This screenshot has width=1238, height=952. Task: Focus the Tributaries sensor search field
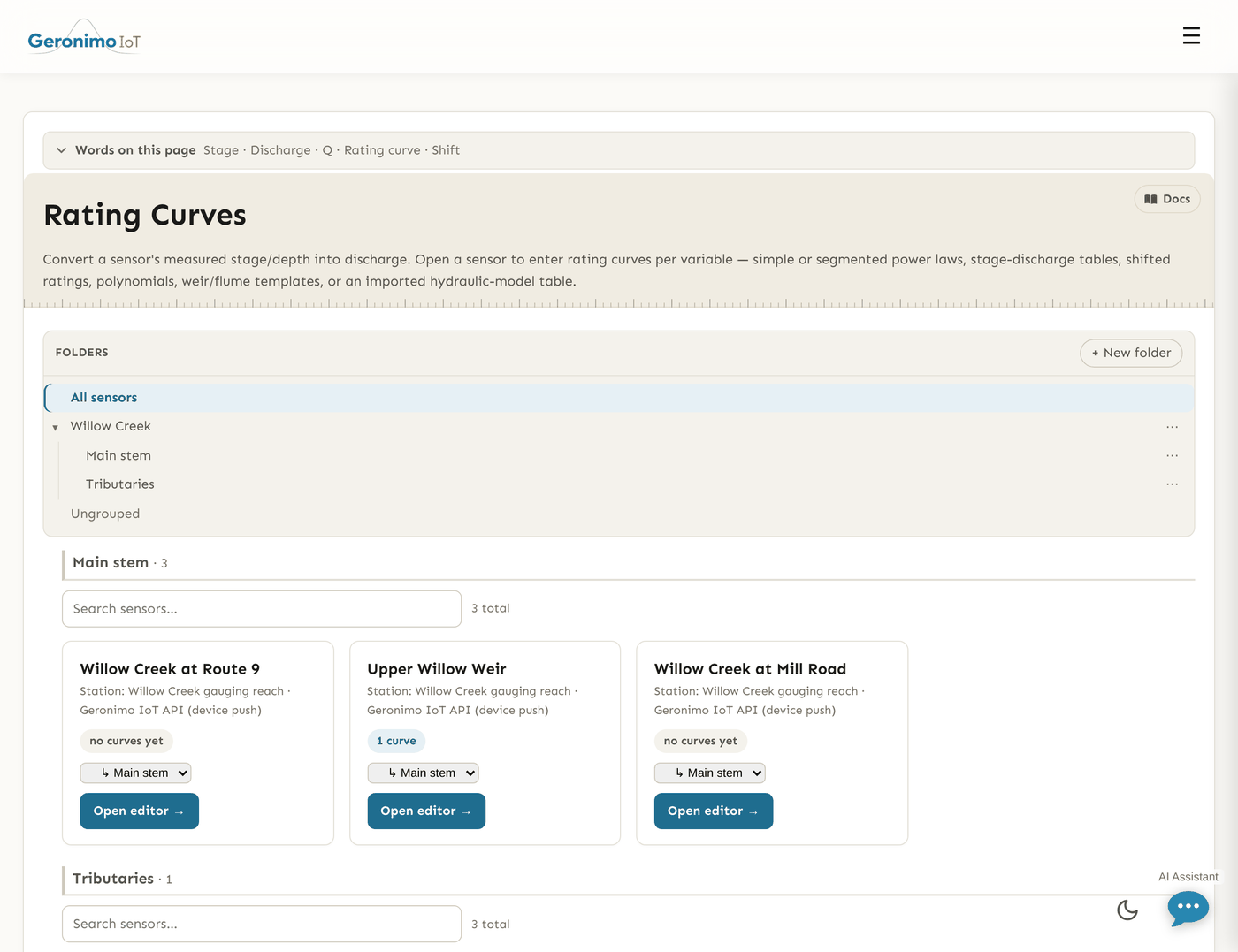tap(262, 924)
